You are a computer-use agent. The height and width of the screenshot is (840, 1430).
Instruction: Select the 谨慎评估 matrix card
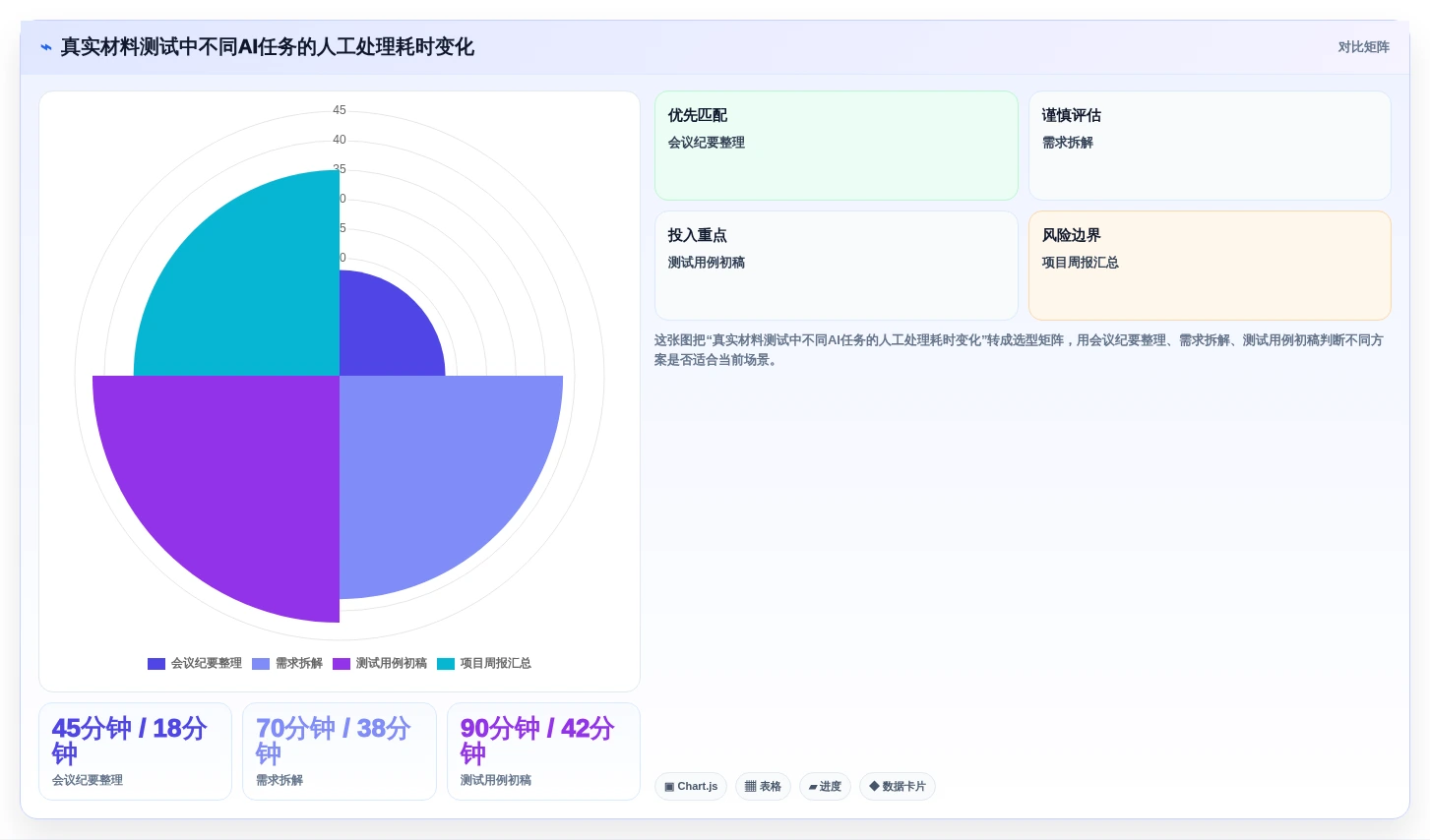click(x=1210, y=146)
